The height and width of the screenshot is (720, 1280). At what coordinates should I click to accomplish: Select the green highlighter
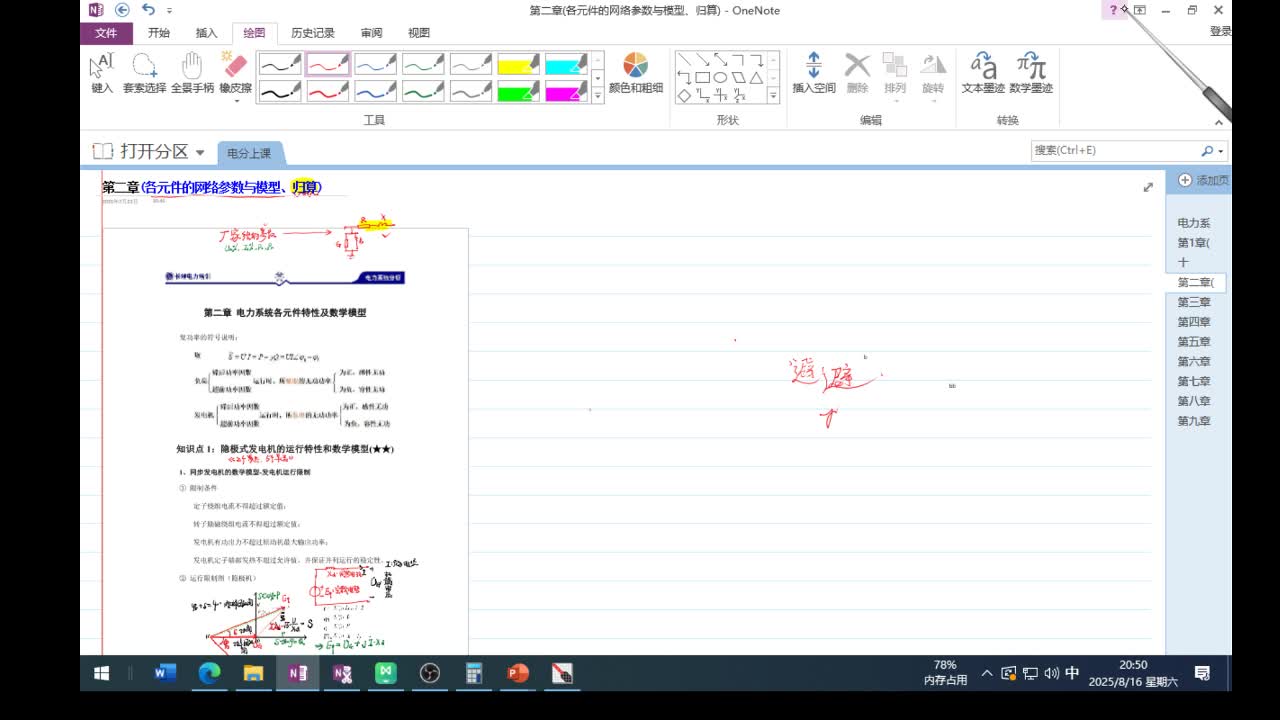coord(520,91)
